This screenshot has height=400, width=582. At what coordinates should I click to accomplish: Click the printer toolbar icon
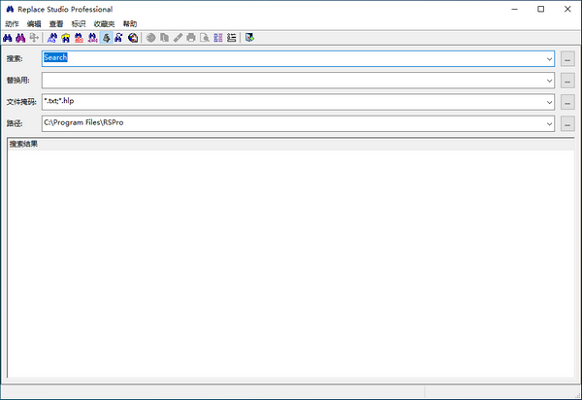(191, 38)
